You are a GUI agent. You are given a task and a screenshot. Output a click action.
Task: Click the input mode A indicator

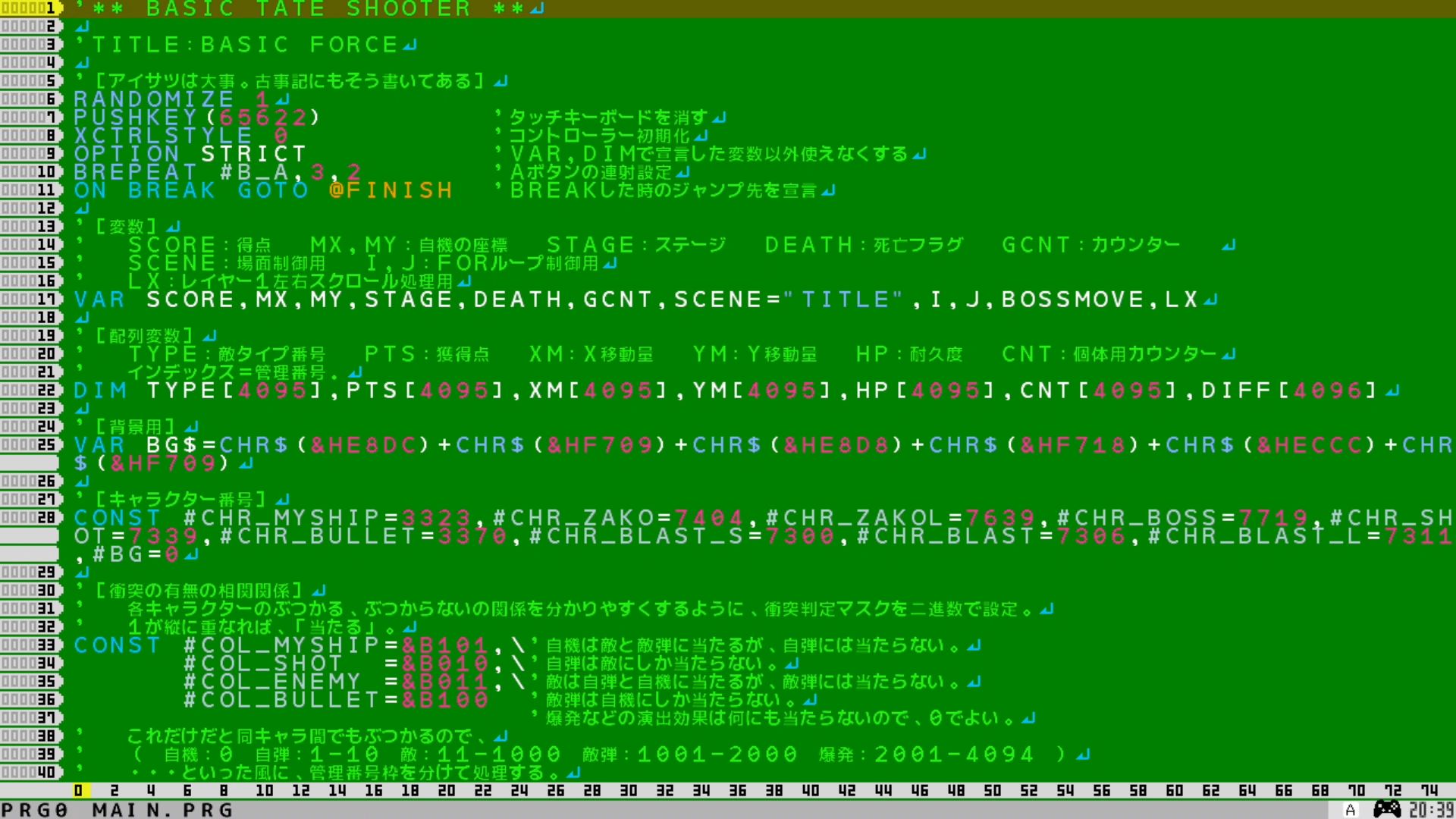[x=1351, y=810]
